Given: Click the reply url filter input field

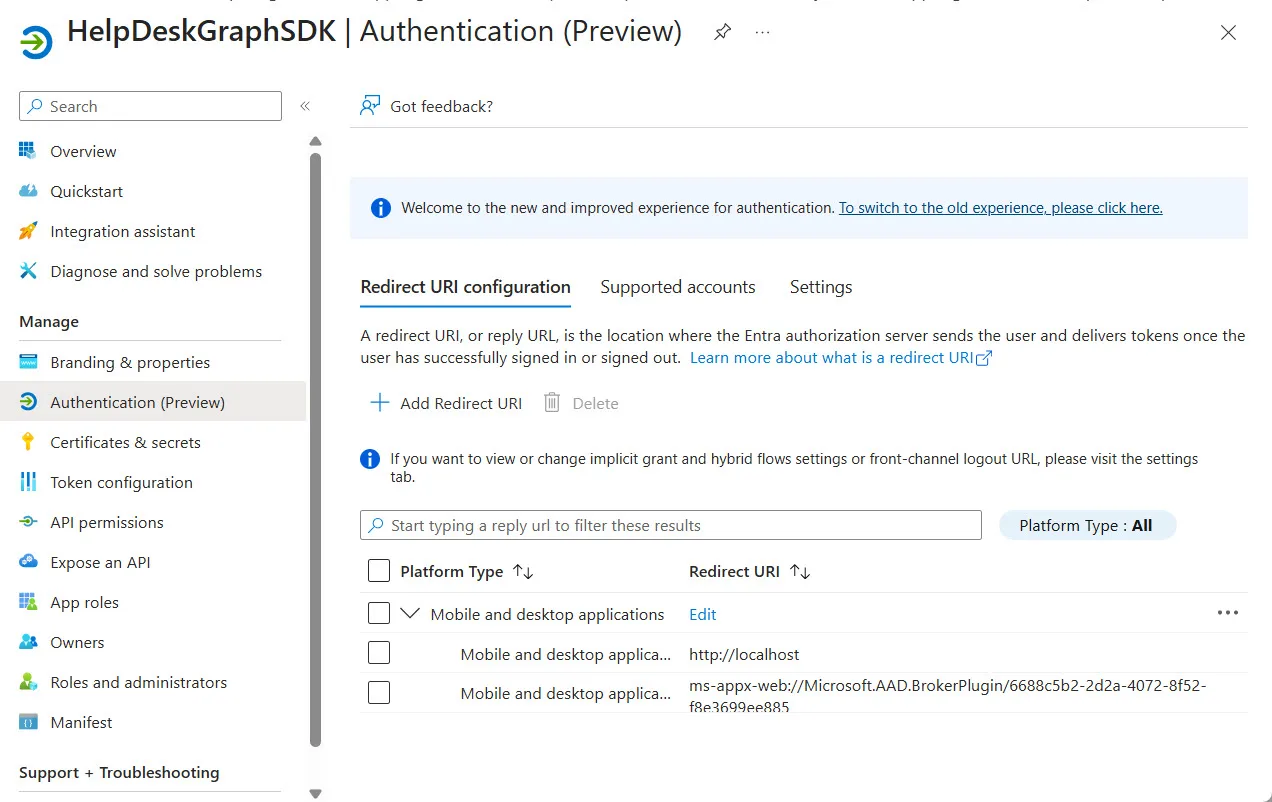Looking at the screenshot, I should coord(671,525).
